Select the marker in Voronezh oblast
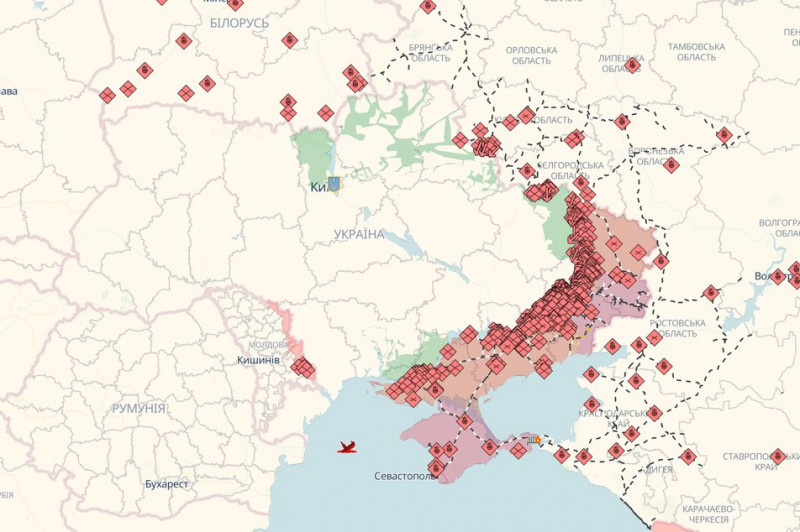800x532 pixels. 671,164
